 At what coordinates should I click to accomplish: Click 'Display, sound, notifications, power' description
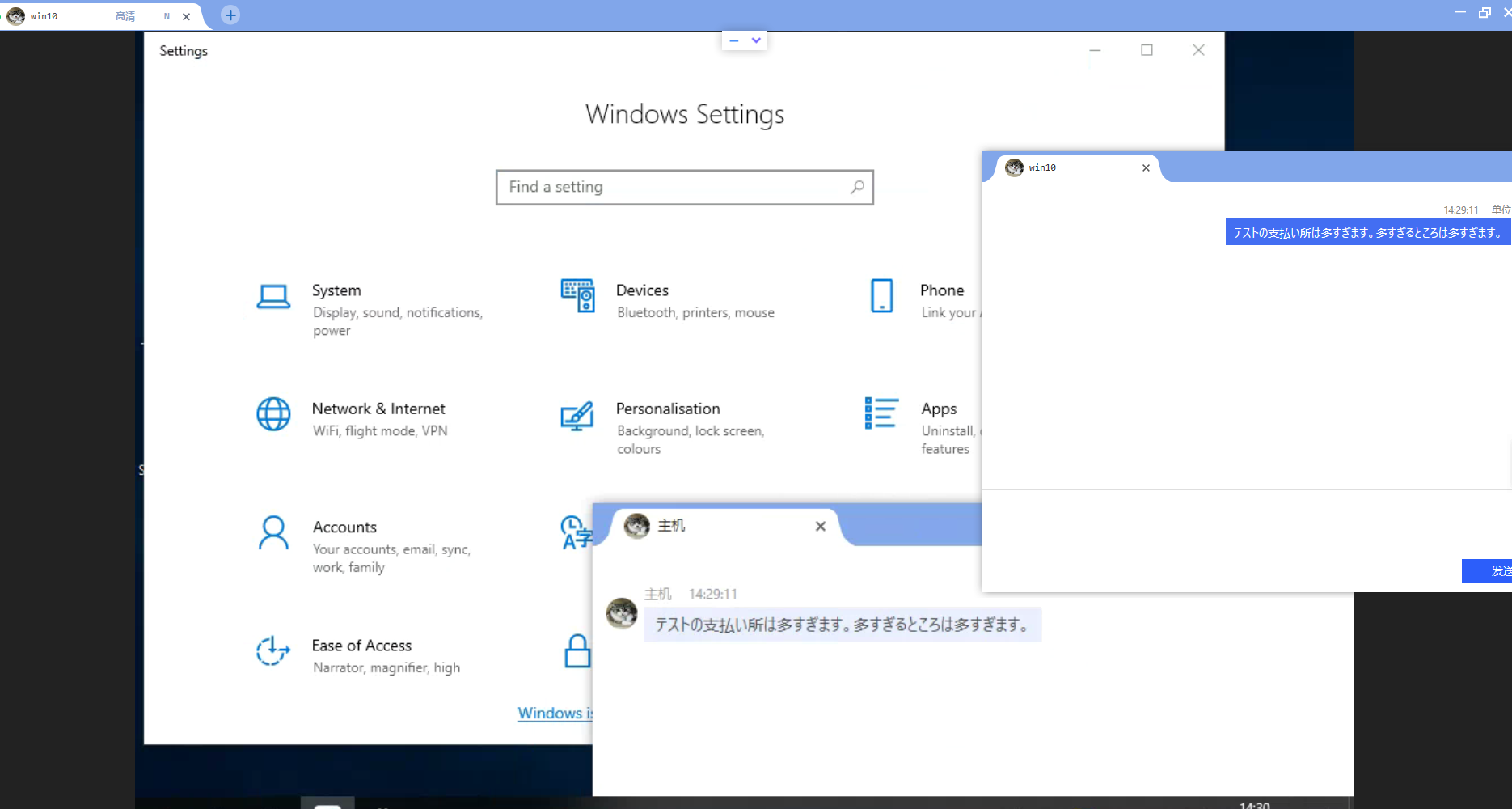[x=398, y=321]
